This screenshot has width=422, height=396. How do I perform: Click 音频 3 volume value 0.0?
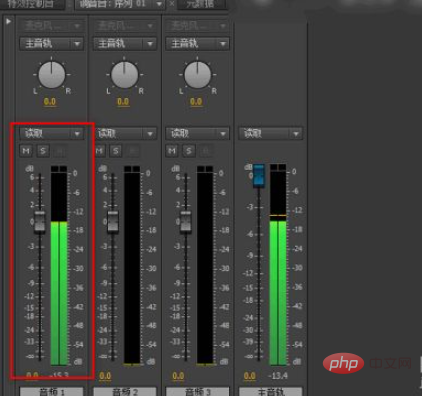click(178, 376)
